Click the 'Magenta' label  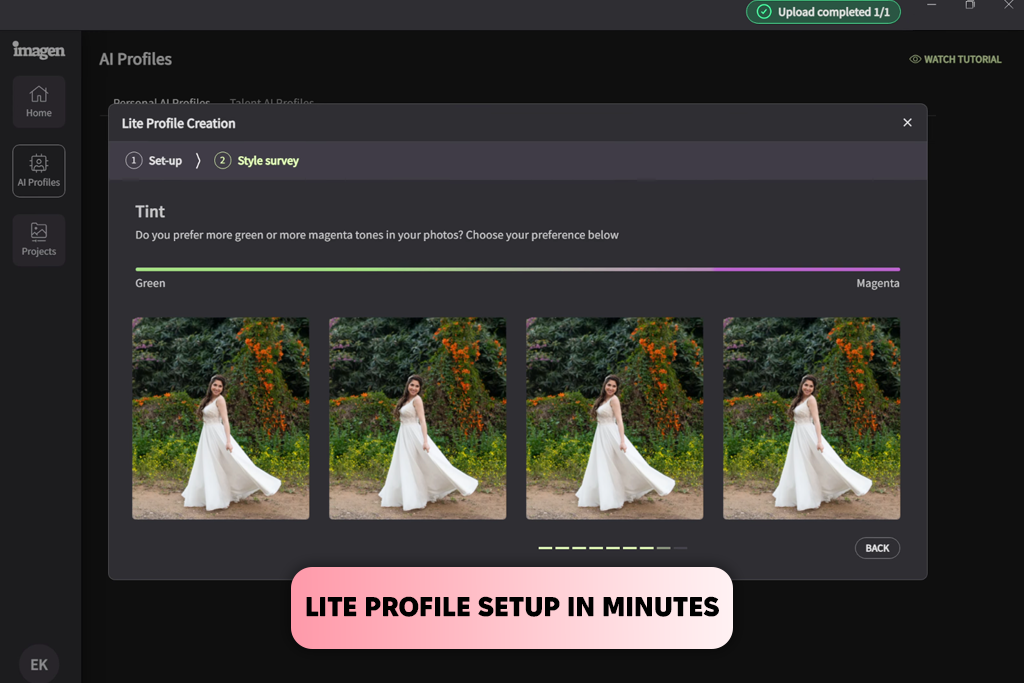(878, 283)
